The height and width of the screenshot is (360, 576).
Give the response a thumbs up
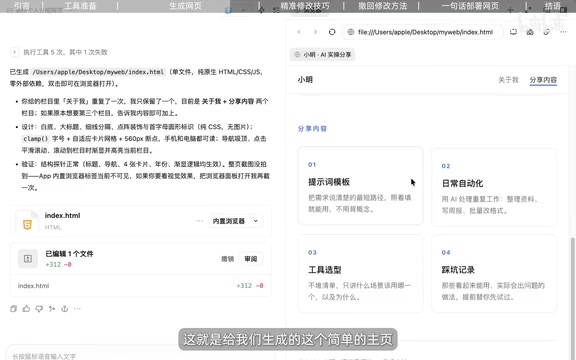coord(26,309)
